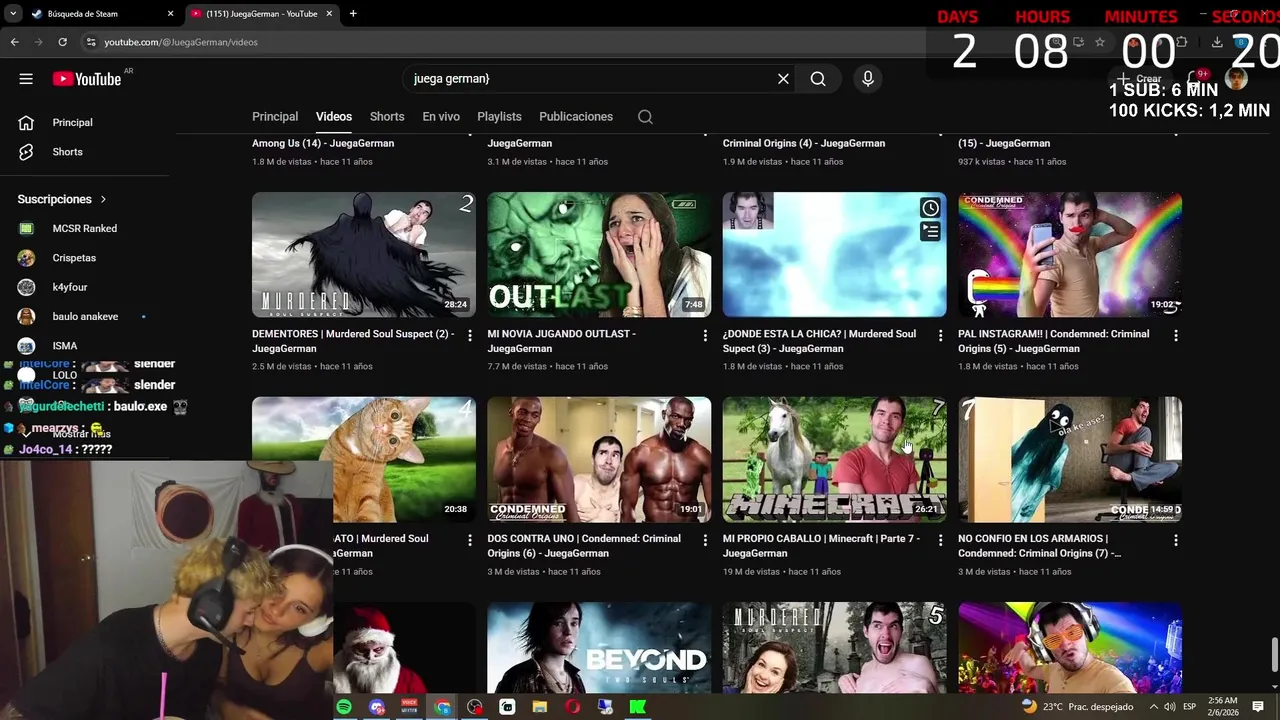Screen dimensions: 1280x720
Task: Open the taskbar clock showing 2:56 AM
Action: tap(1221, 707)
